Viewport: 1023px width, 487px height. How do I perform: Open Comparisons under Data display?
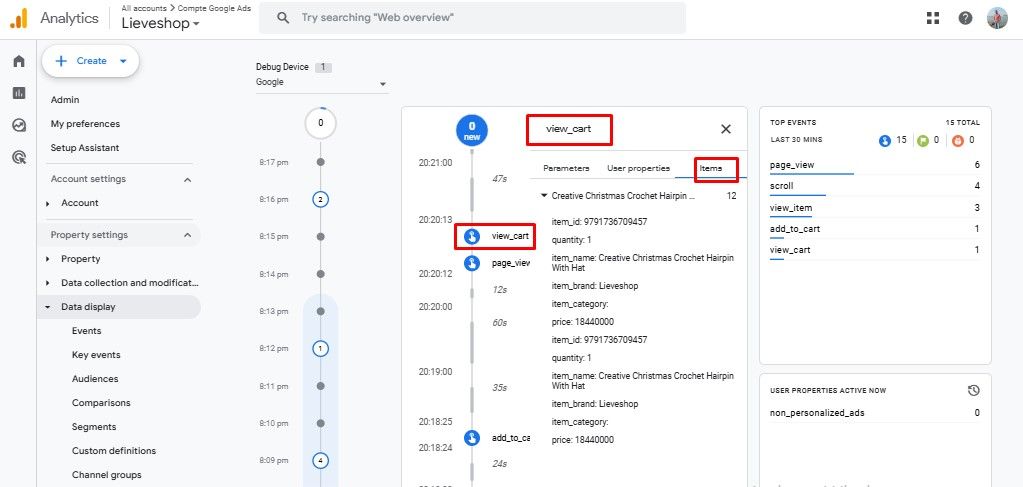pos(101,403)
